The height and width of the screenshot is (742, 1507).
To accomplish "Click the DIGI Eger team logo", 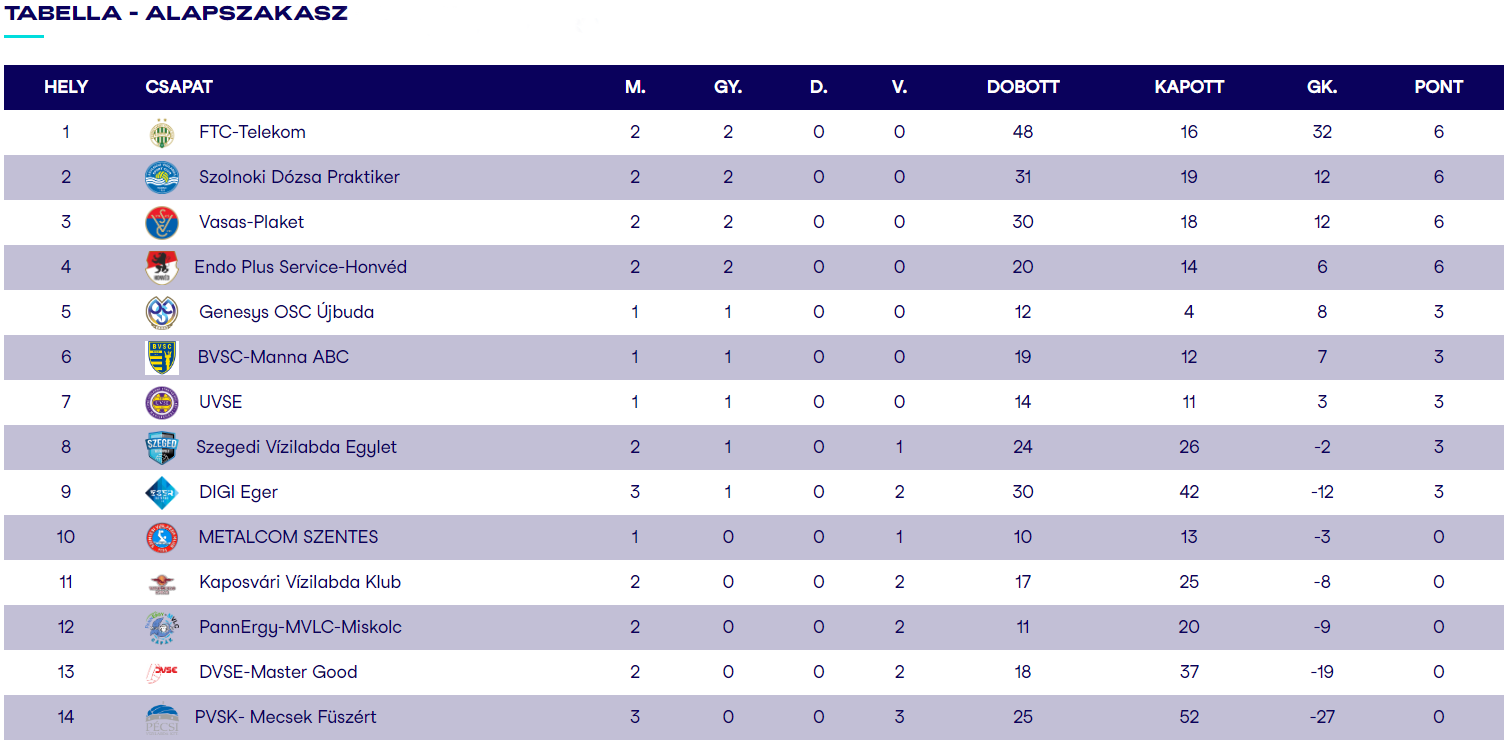I will click(x=161, y=492).
